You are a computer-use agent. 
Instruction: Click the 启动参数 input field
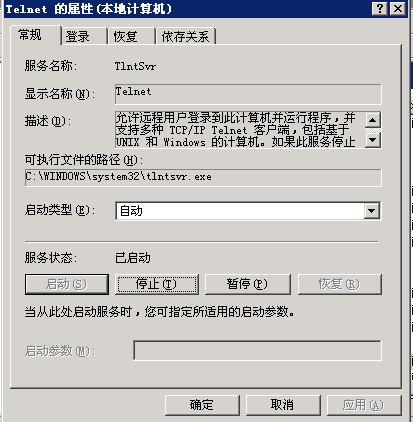coord(257,350)
